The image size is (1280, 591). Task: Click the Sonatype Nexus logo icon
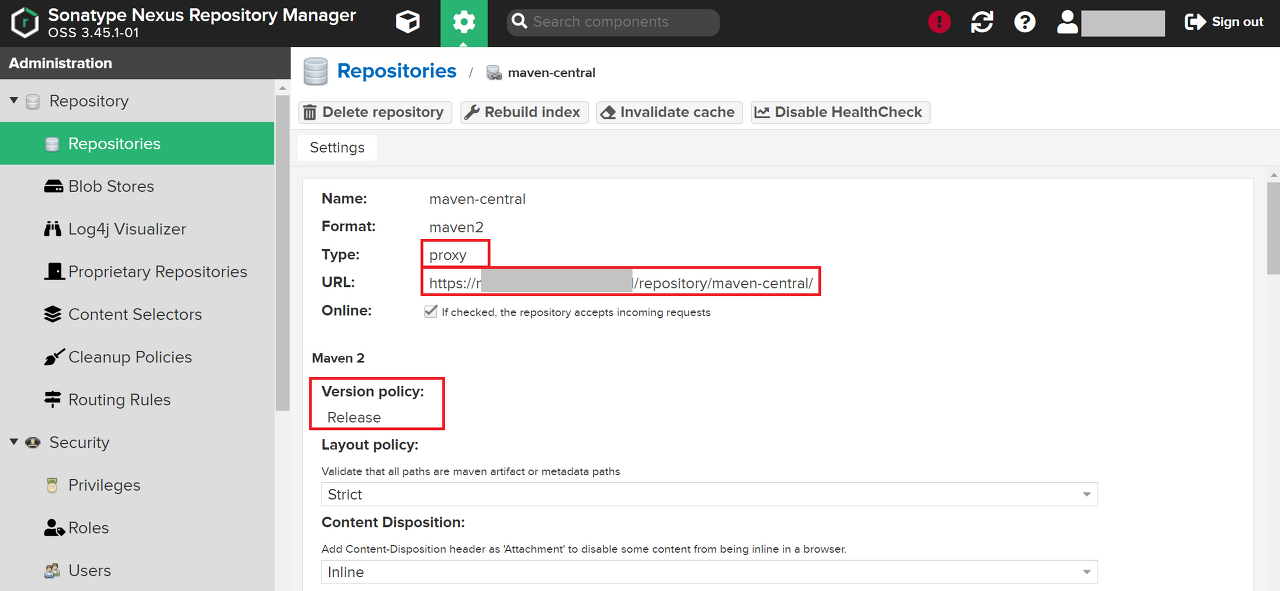coord(24,22)
